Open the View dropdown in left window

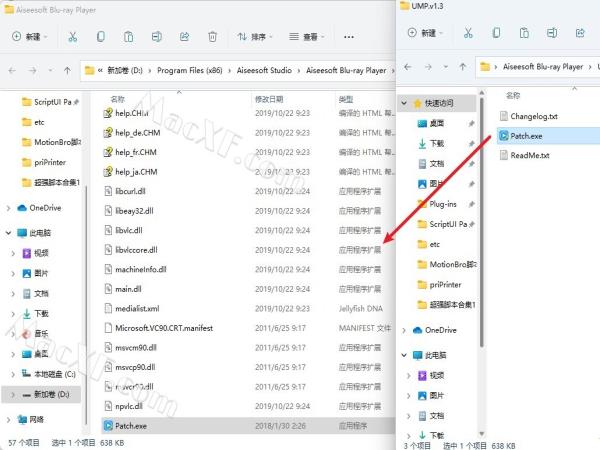(307, 37)
